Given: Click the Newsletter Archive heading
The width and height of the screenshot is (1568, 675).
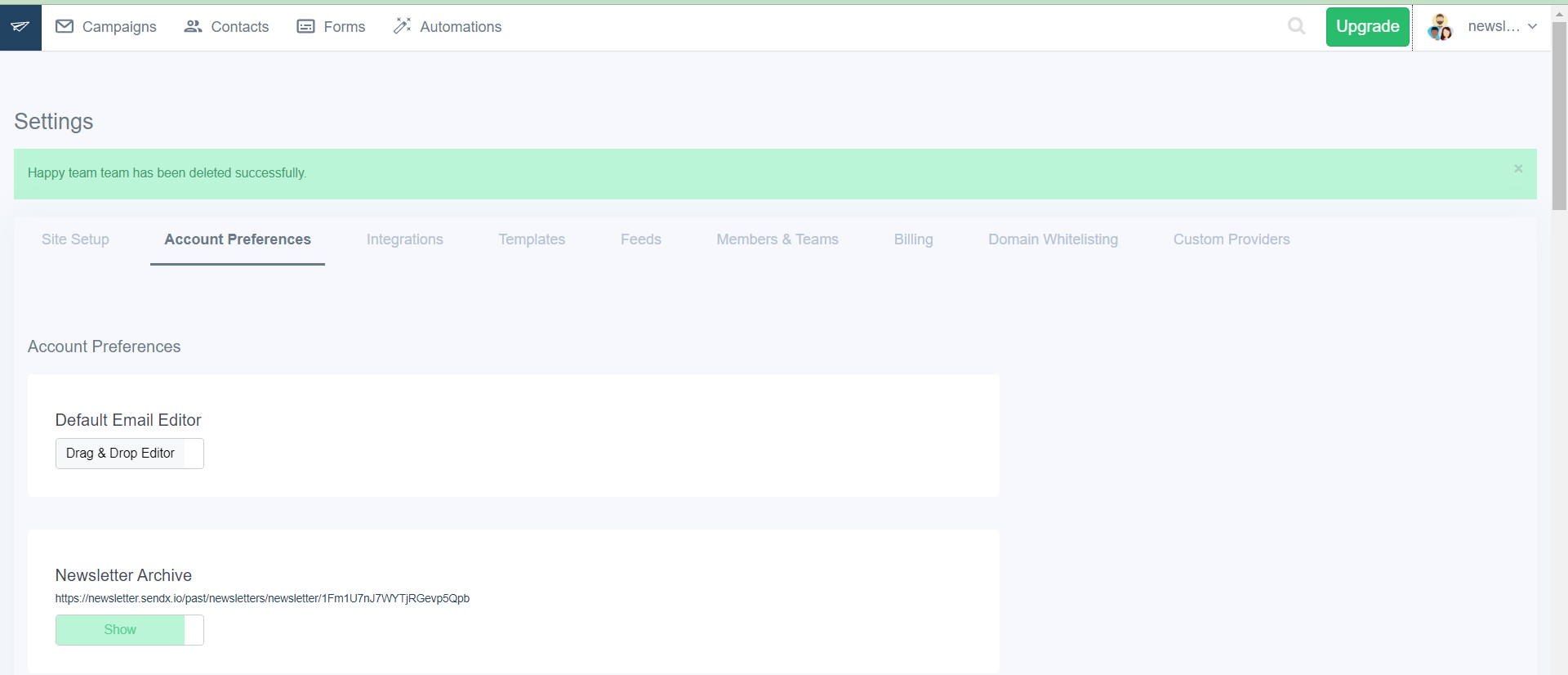Looking at the screenshot, I should click(123, 575).
